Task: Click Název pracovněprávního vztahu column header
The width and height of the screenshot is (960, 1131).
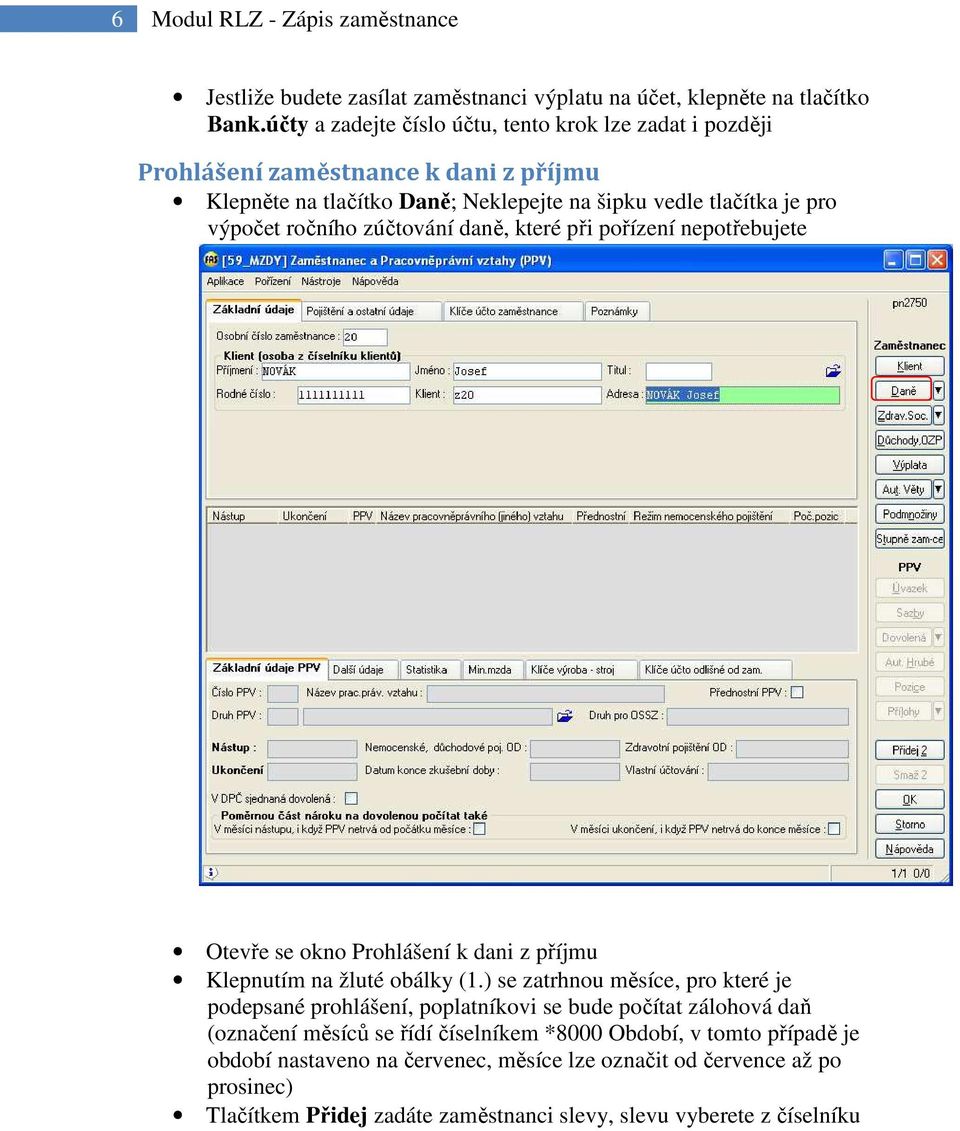Action: click(x=472, y=516)
